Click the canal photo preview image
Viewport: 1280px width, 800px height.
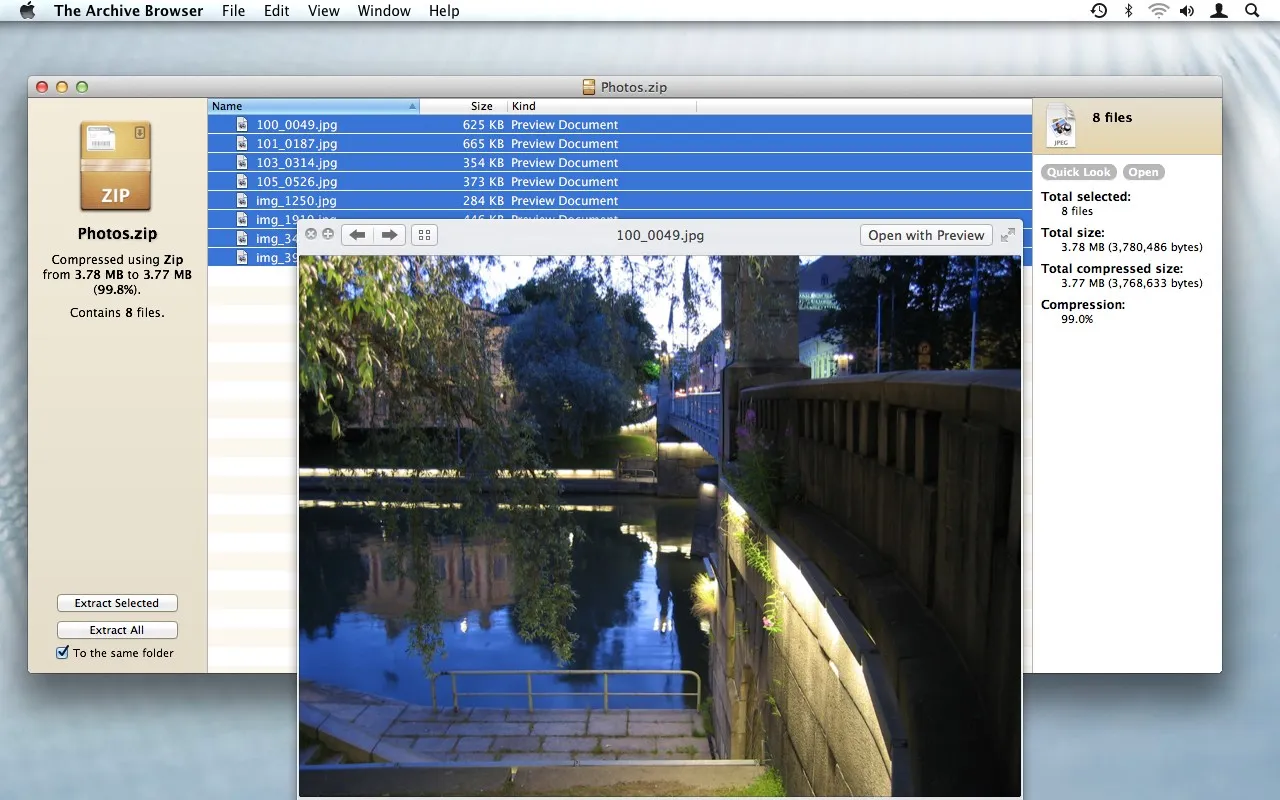pos(659,520)
